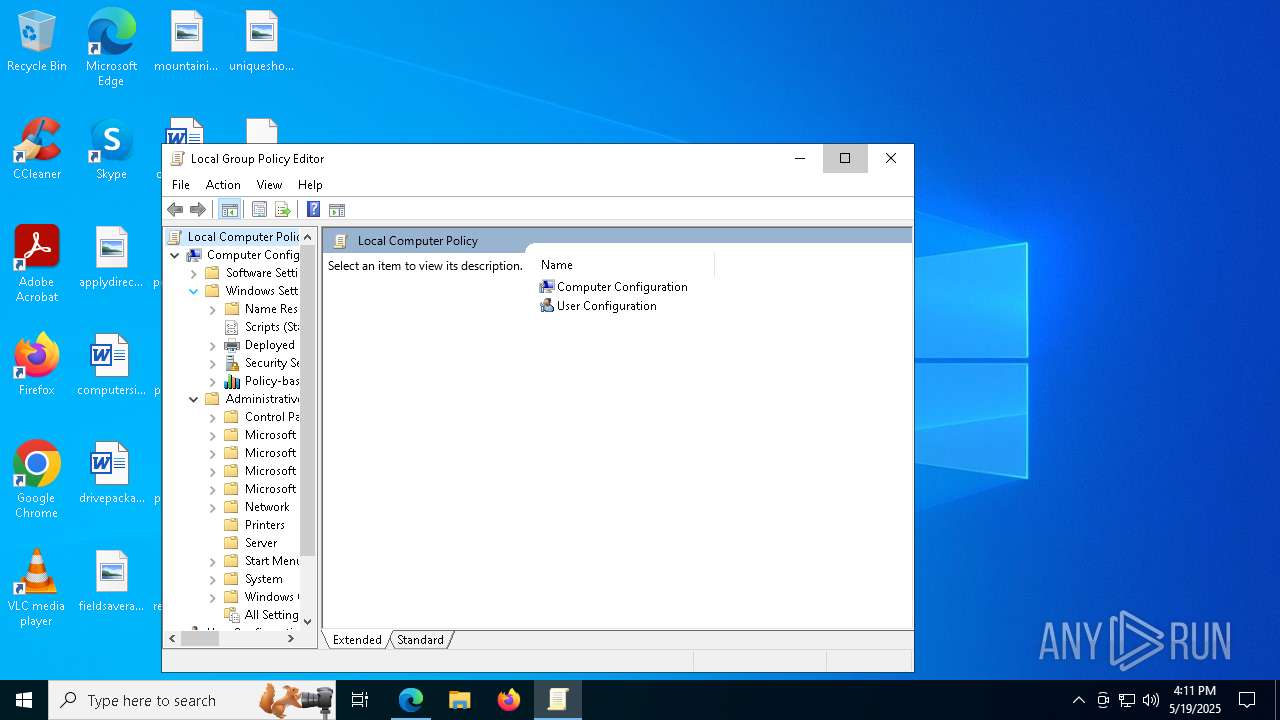Screen dimensions: 1280x720
Task: Select the Scripts (Startup) tree icon
Action: coord(232,327)
